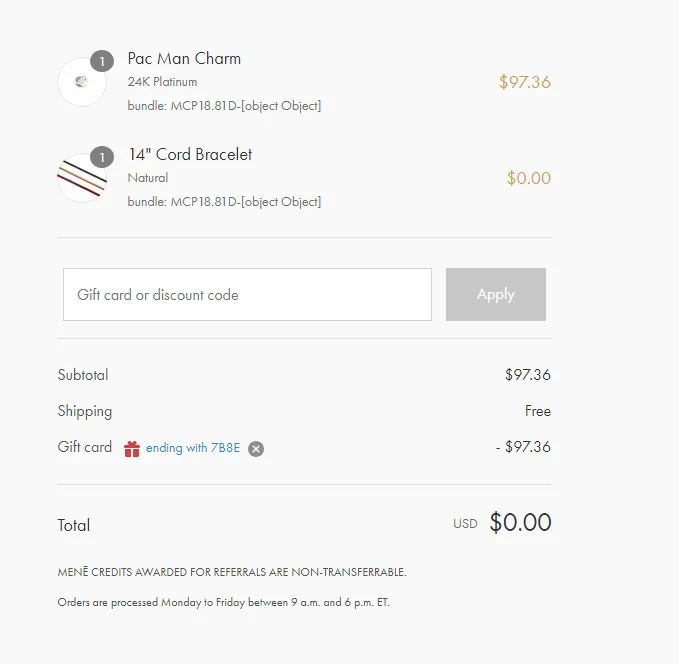This screenshot has height=664, width=679.
Task: Apply the discount code
Action: tap(496, 295)
